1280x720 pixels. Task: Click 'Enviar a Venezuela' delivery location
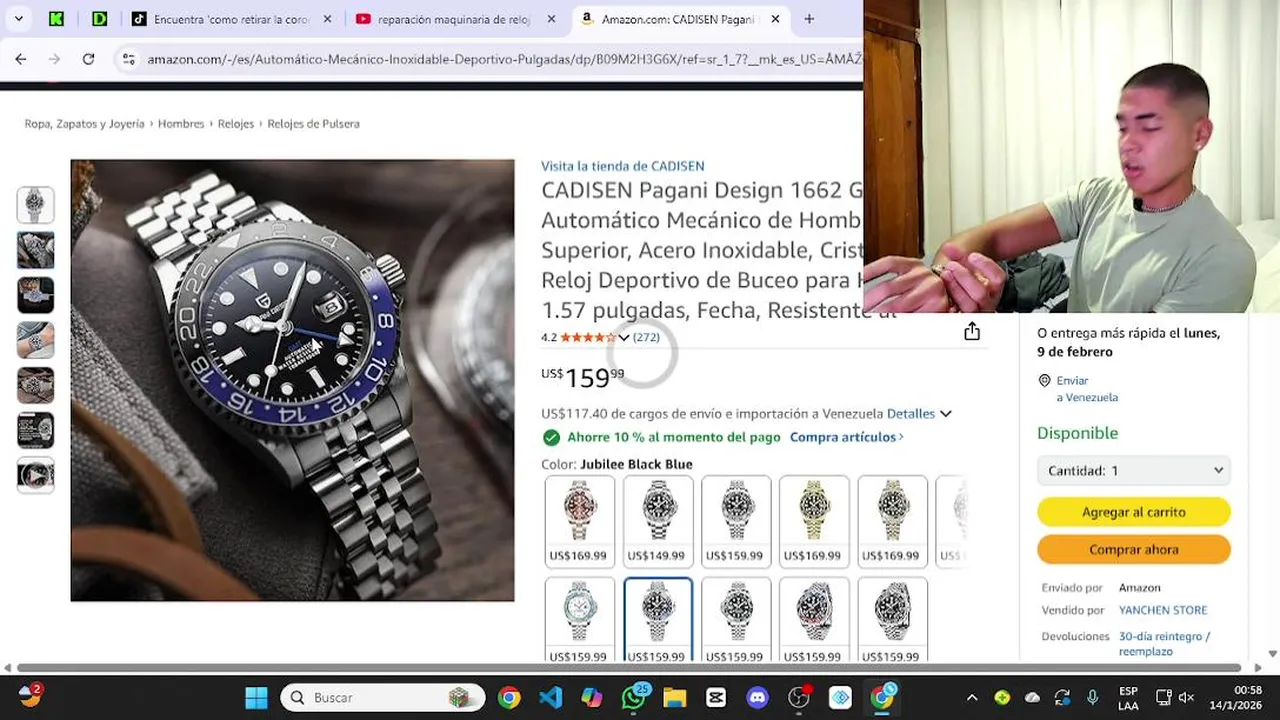pyautogui.click(x=1087, y=389)
